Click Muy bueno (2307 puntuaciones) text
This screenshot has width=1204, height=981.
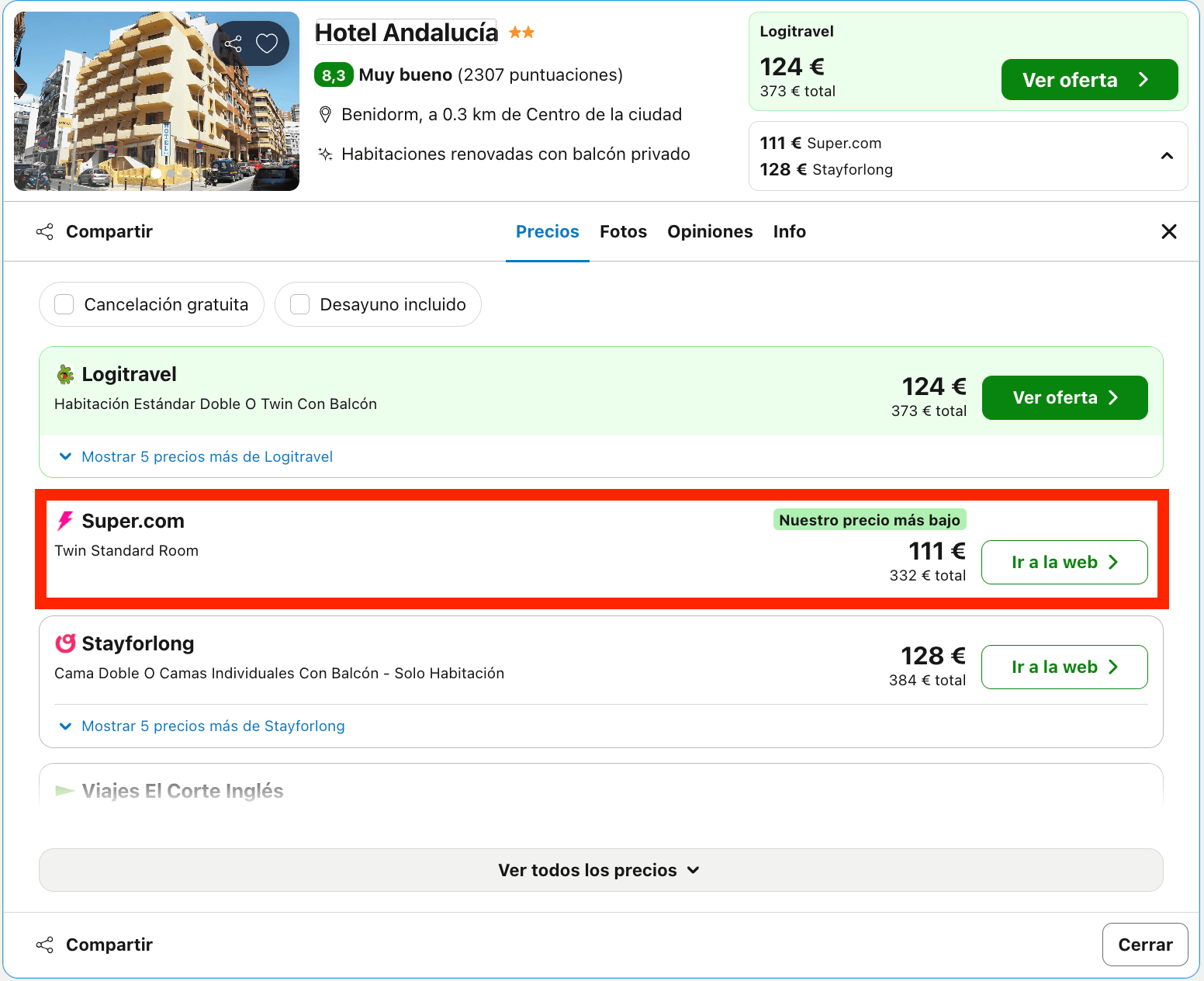click(491, 75)
